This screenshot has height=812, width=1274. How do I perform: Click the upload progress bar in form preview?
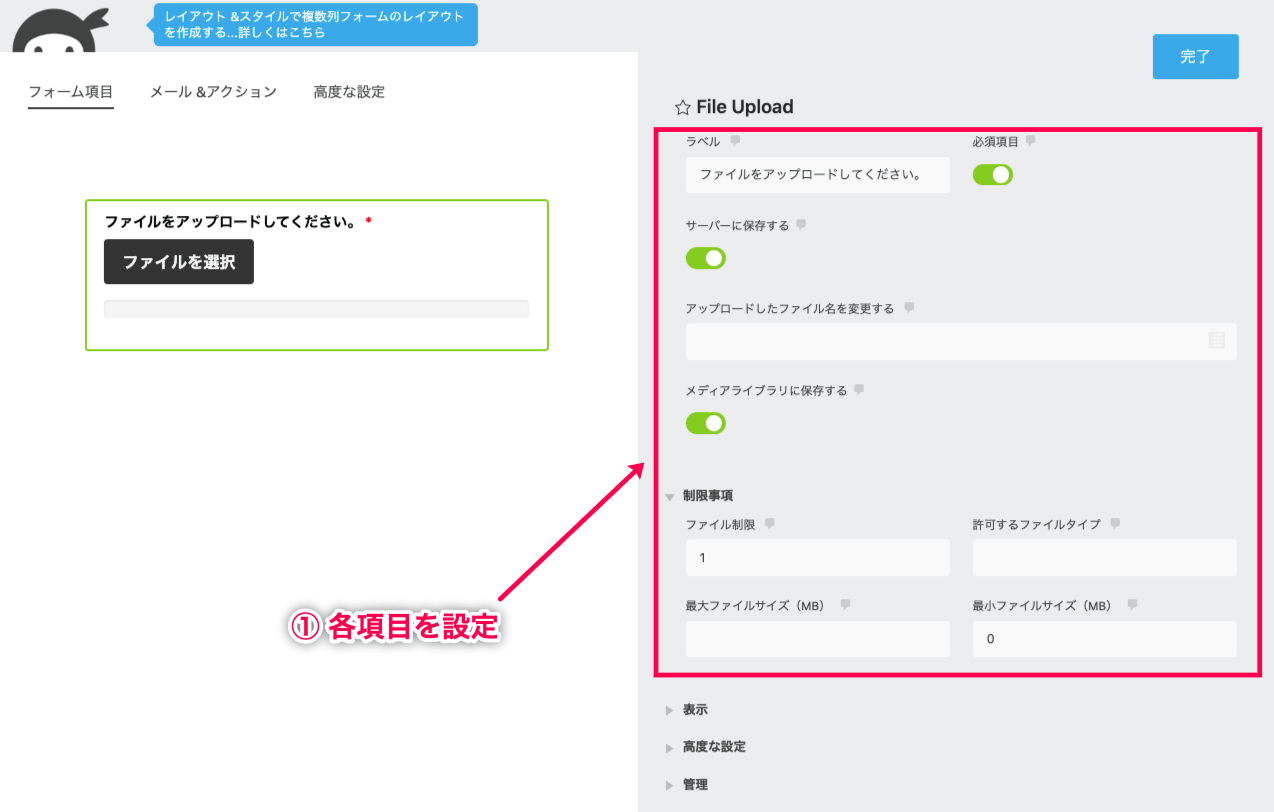click(x=316, y=309)
